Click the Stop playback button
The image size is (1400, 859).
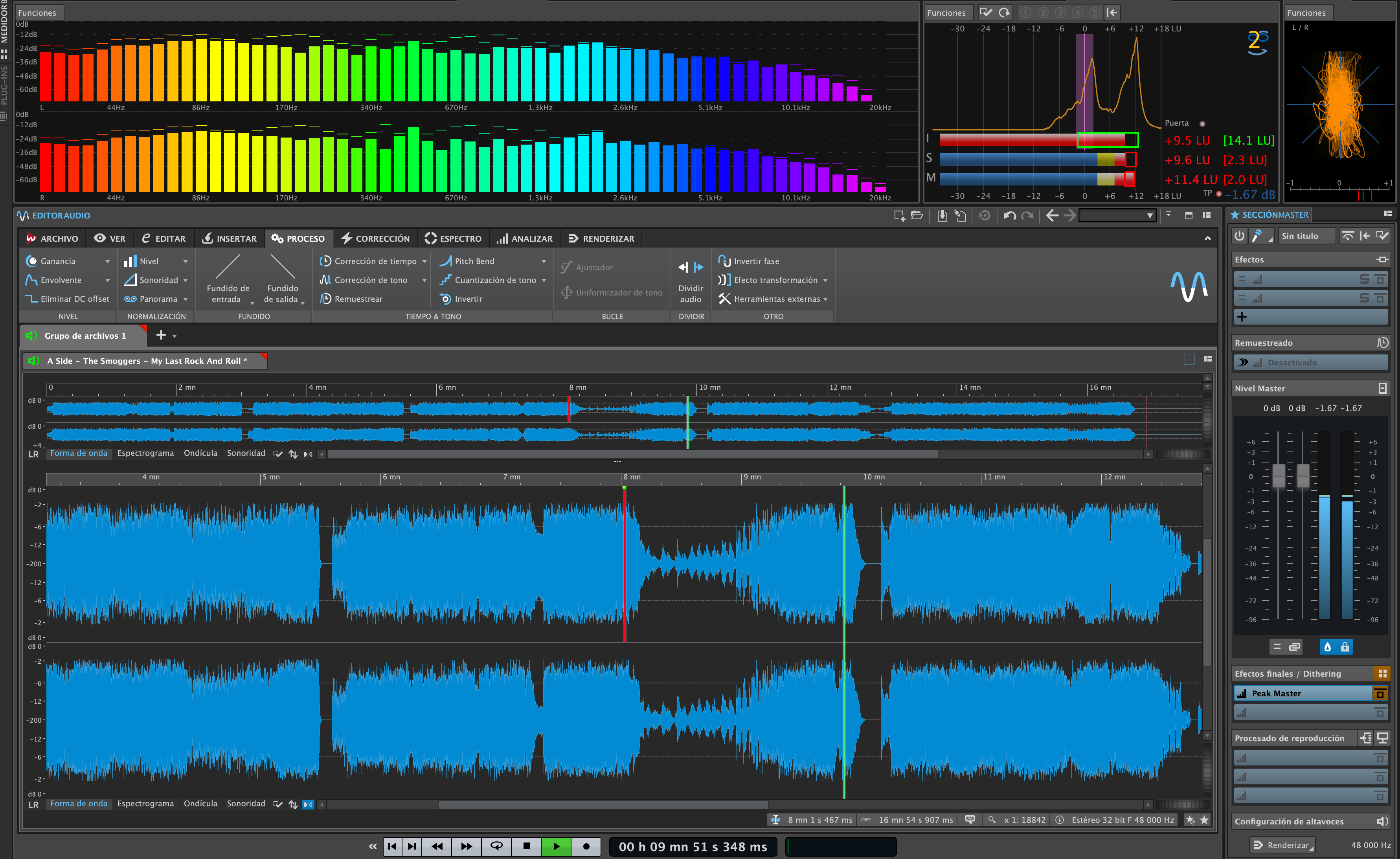(x=526, y=846)
